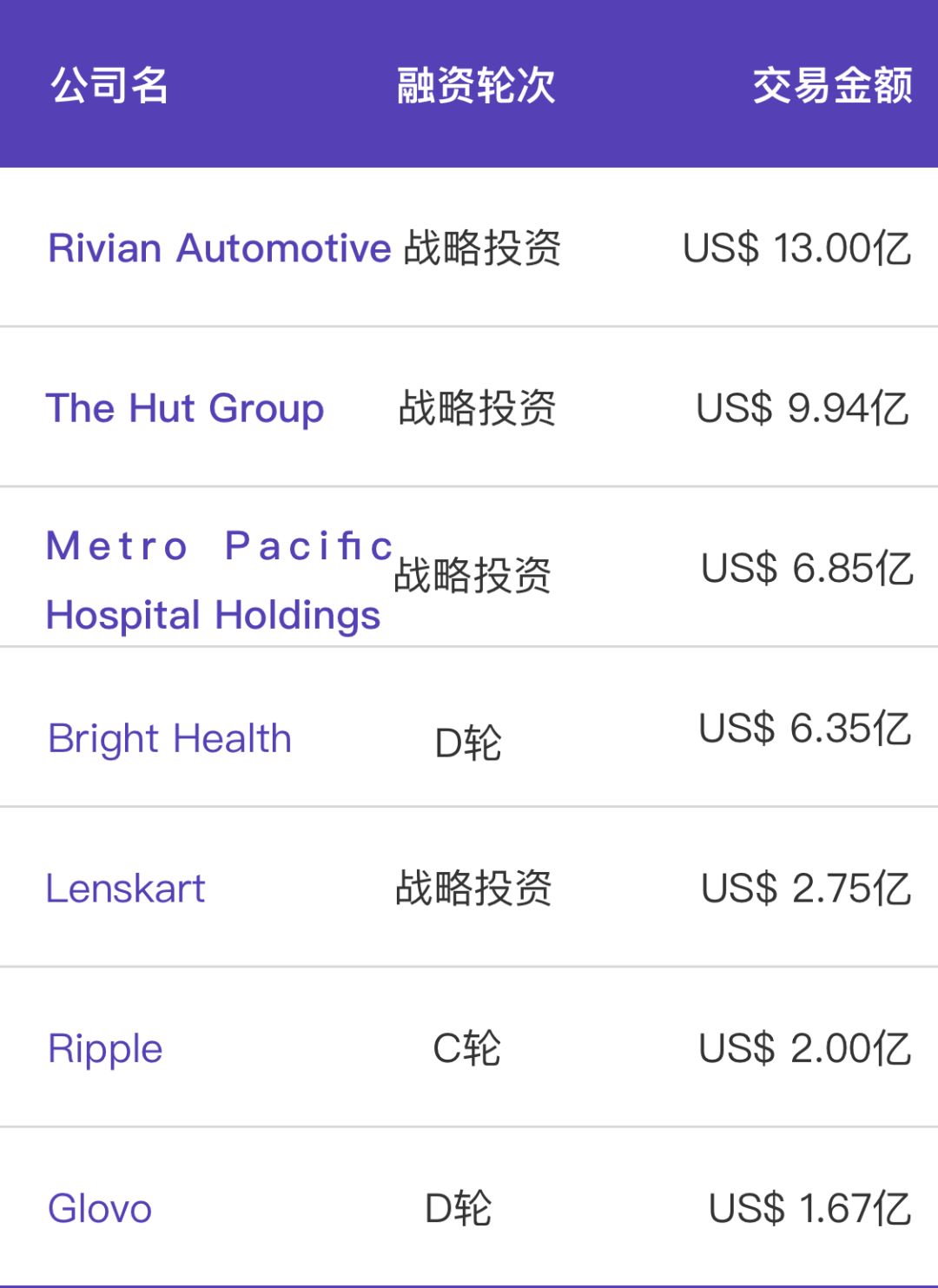The height and width of the screenshot is (1288, 938).
Task: Click the D轮 round for Bright Health
Action: pos(468,743)
